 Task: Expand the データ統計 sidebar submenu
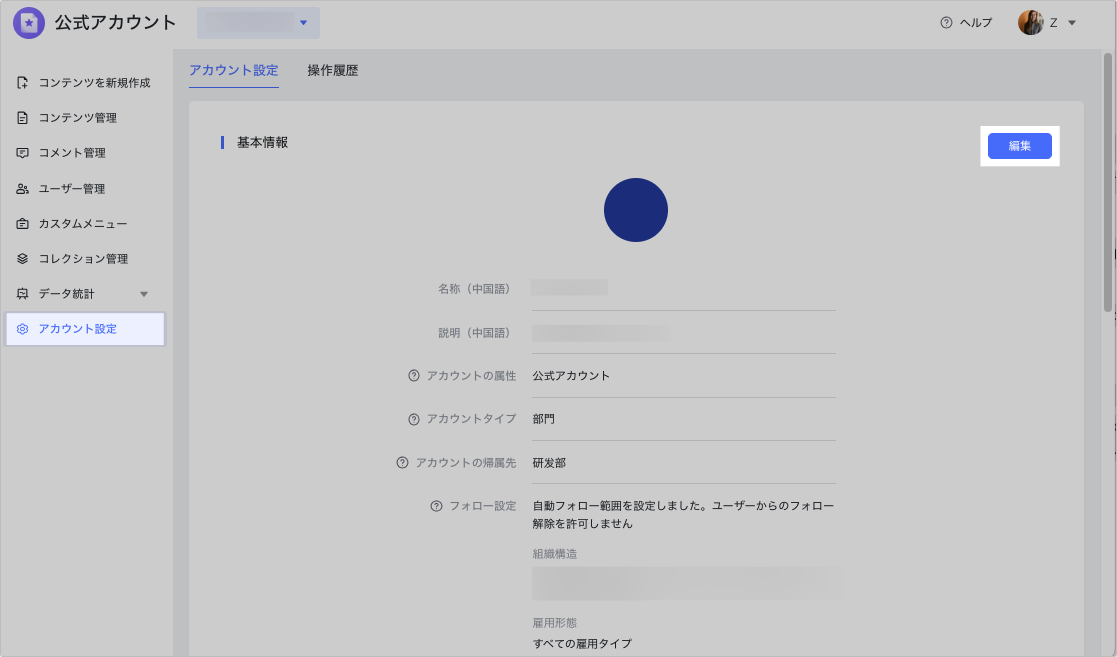143,294
